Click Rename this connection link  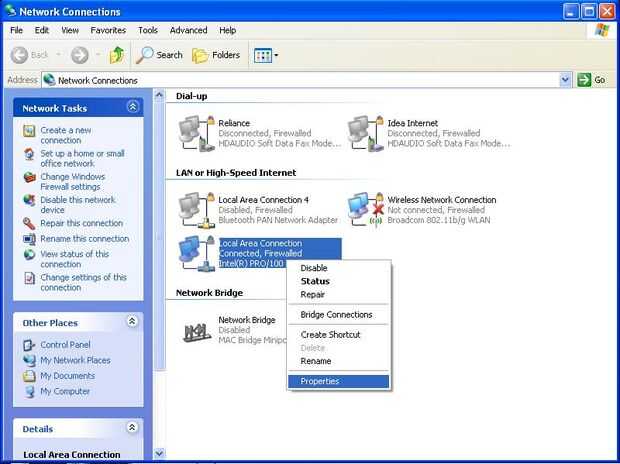coord(85,239)
